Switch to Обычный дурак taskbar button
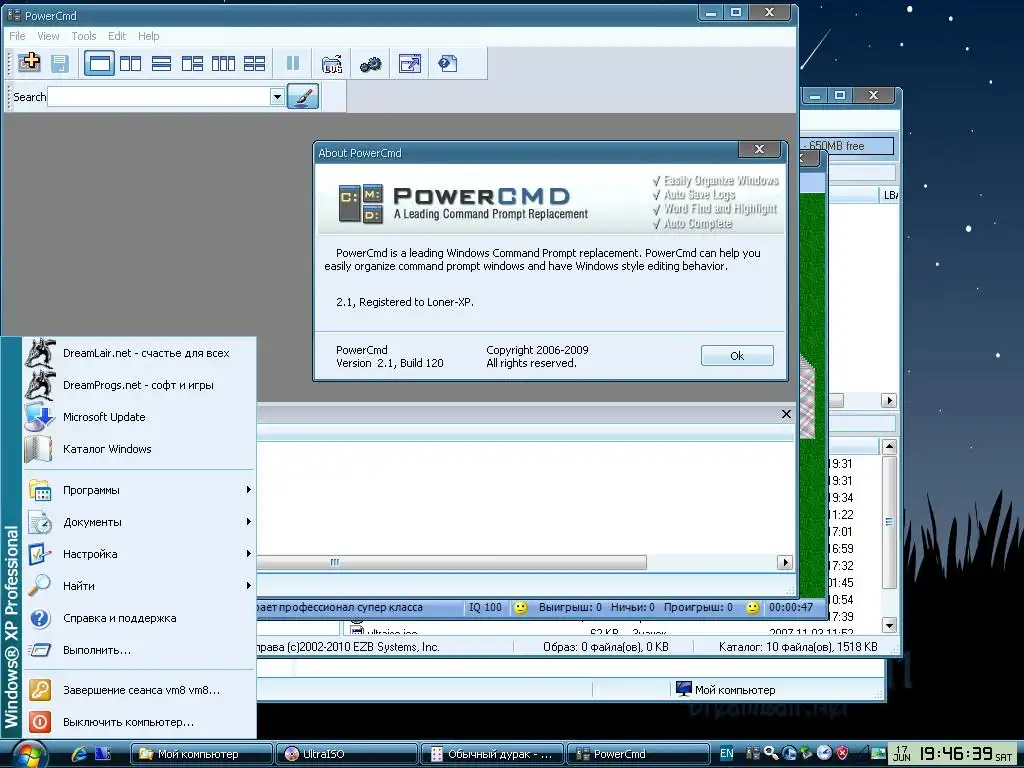This screenshot has height=768, width=1024. (x=492, y=754)
